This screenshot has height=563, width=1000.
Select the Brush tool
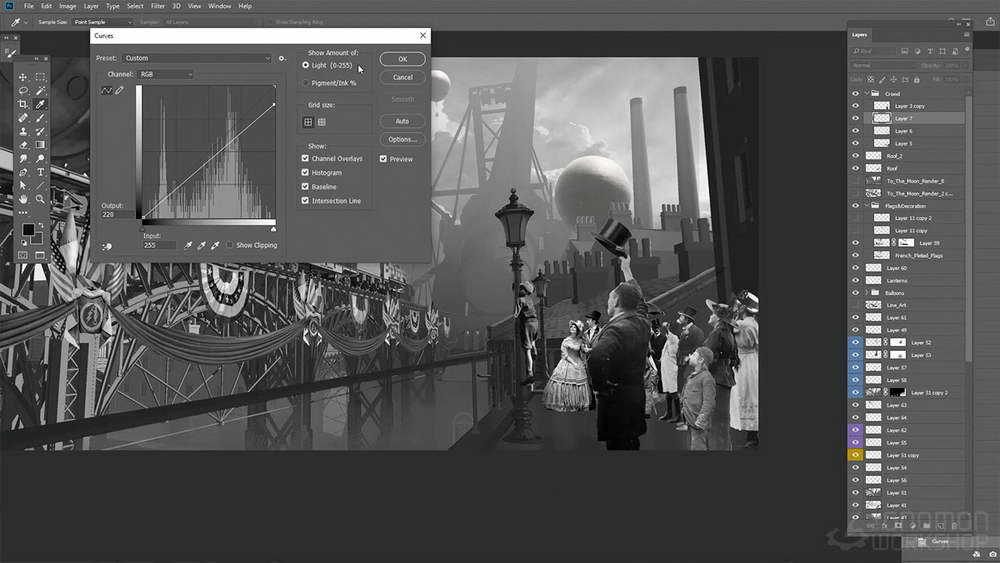[x=40, y=118]
